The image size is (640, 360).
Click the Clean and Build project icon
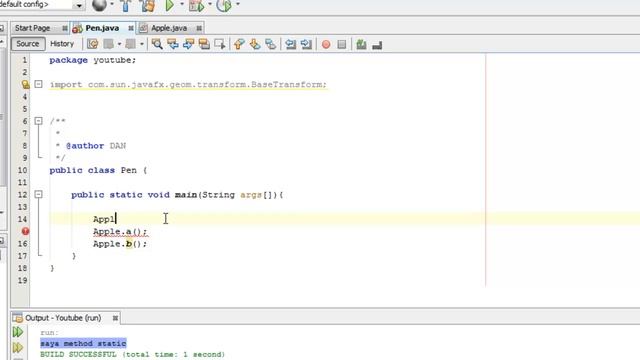point(147,6)
